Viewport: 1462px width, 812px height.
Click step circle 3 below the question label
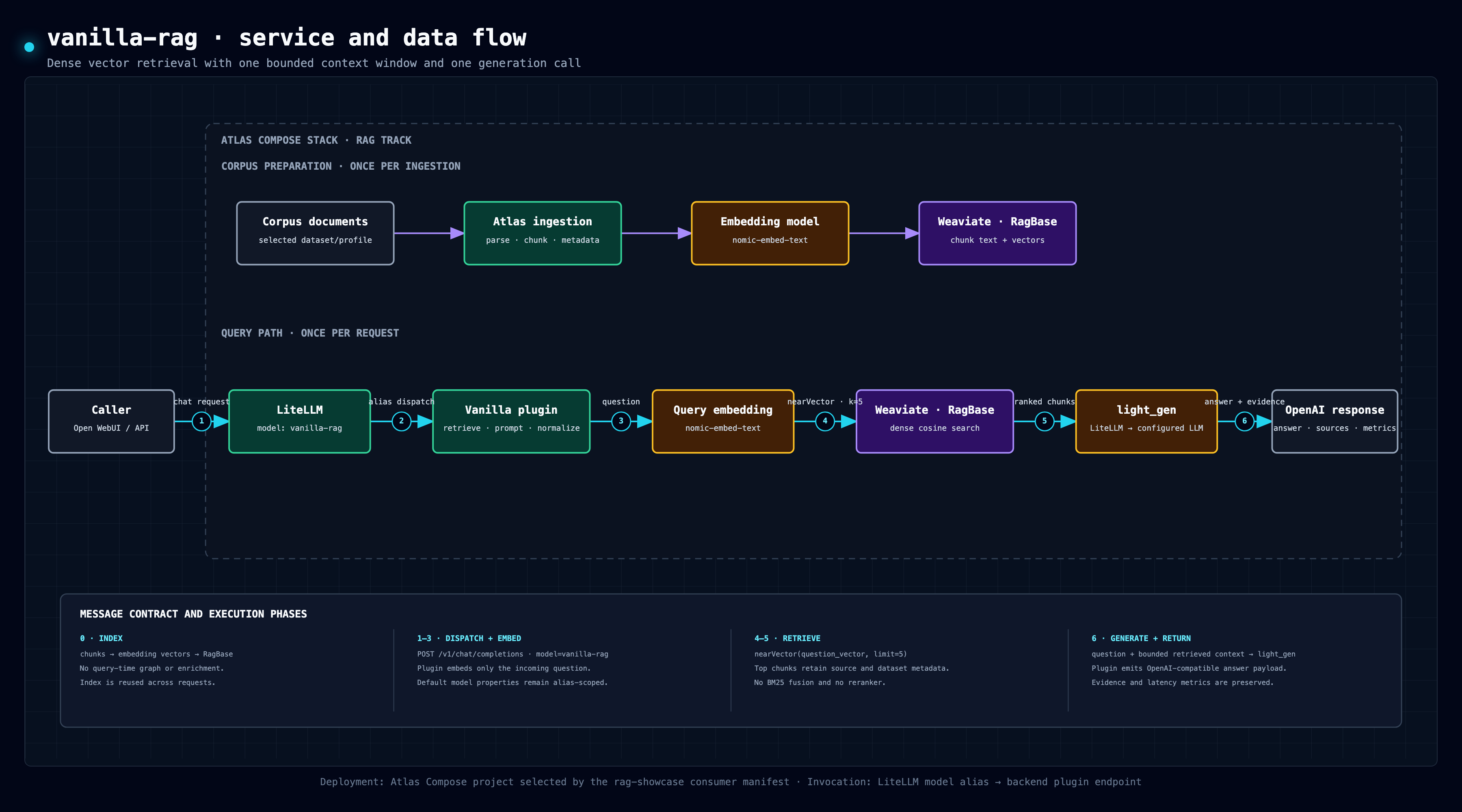621,421
